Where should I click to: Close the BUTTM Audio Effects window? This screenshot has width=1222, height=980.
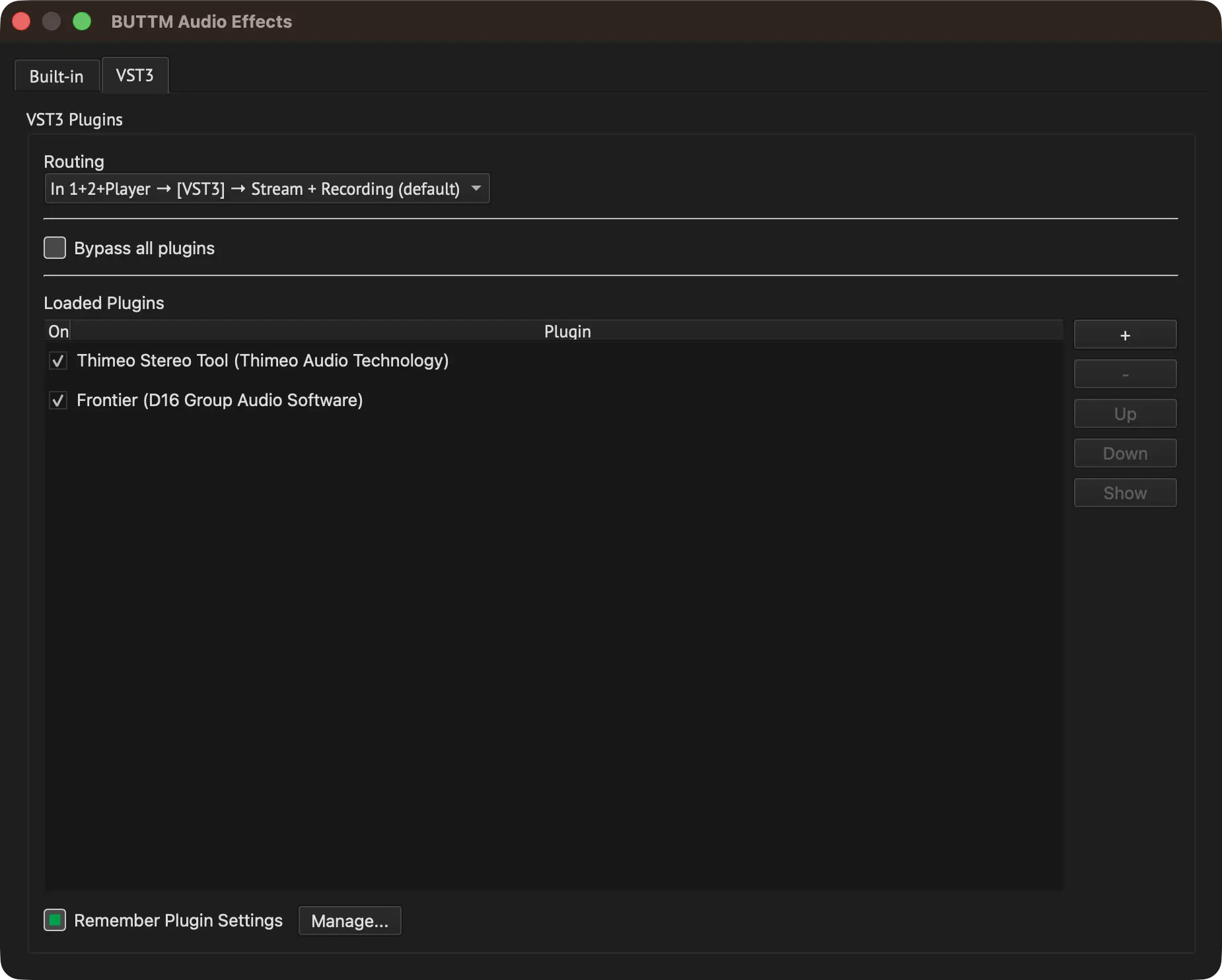[x=21, y=21]
